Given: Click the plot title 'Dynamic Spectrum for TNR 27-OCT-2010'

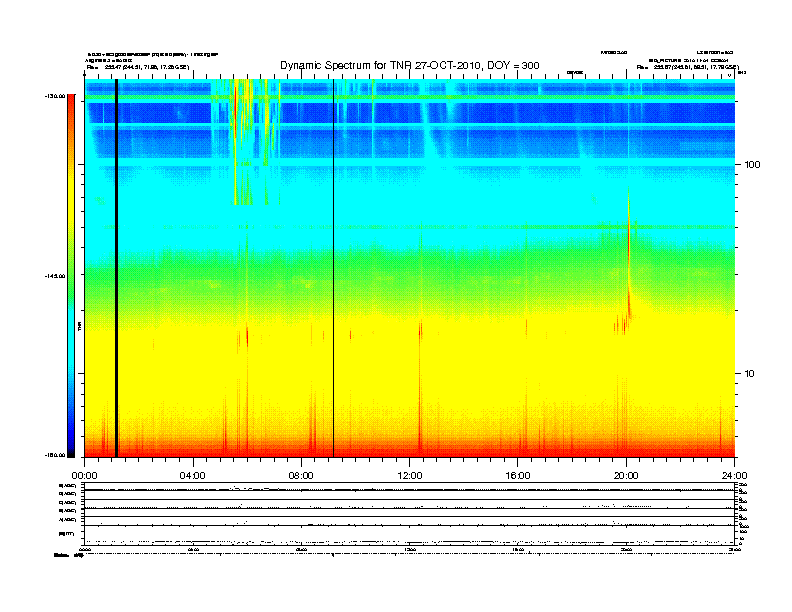Looking at the screenshot, I should pyautogui.click(x=410, y=66).
